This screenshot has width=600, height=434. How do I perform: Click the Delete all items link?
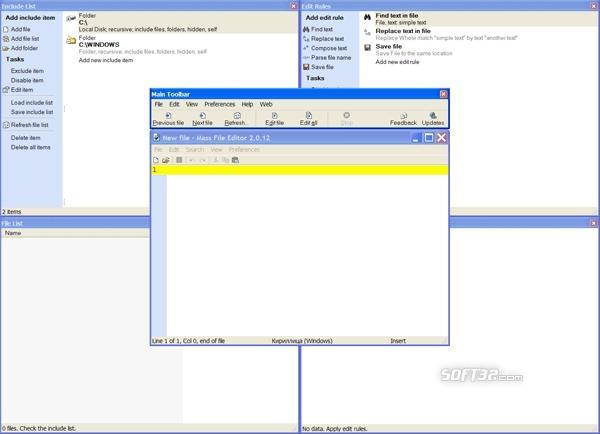coord(31,147)
